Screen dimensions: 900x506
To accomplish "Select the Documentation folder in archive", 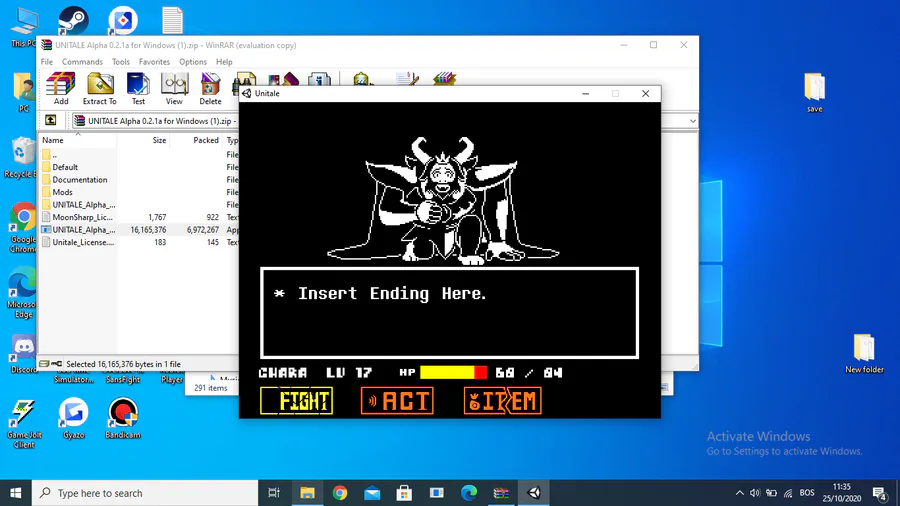I will 139,180.
